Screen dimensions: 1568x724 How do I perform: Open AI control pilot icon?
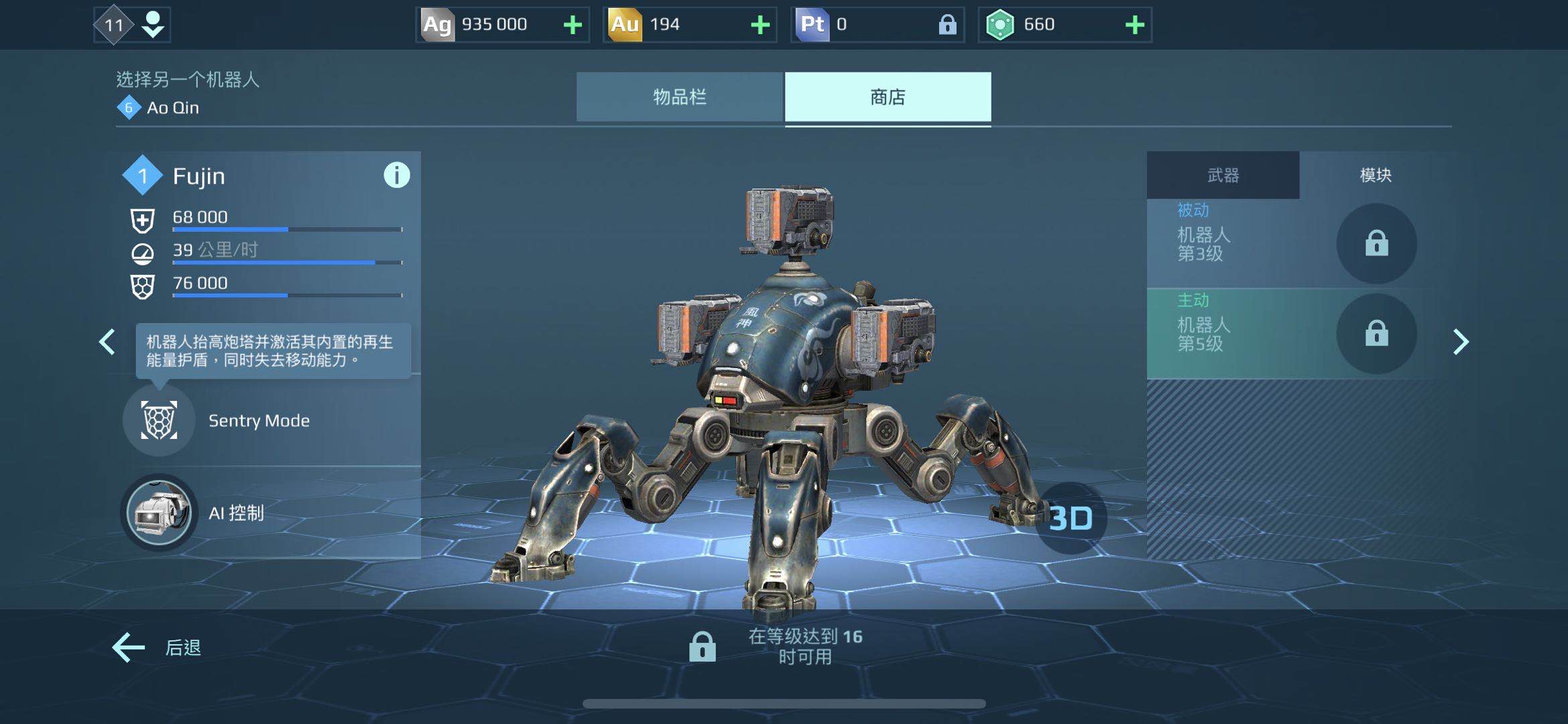159,513
